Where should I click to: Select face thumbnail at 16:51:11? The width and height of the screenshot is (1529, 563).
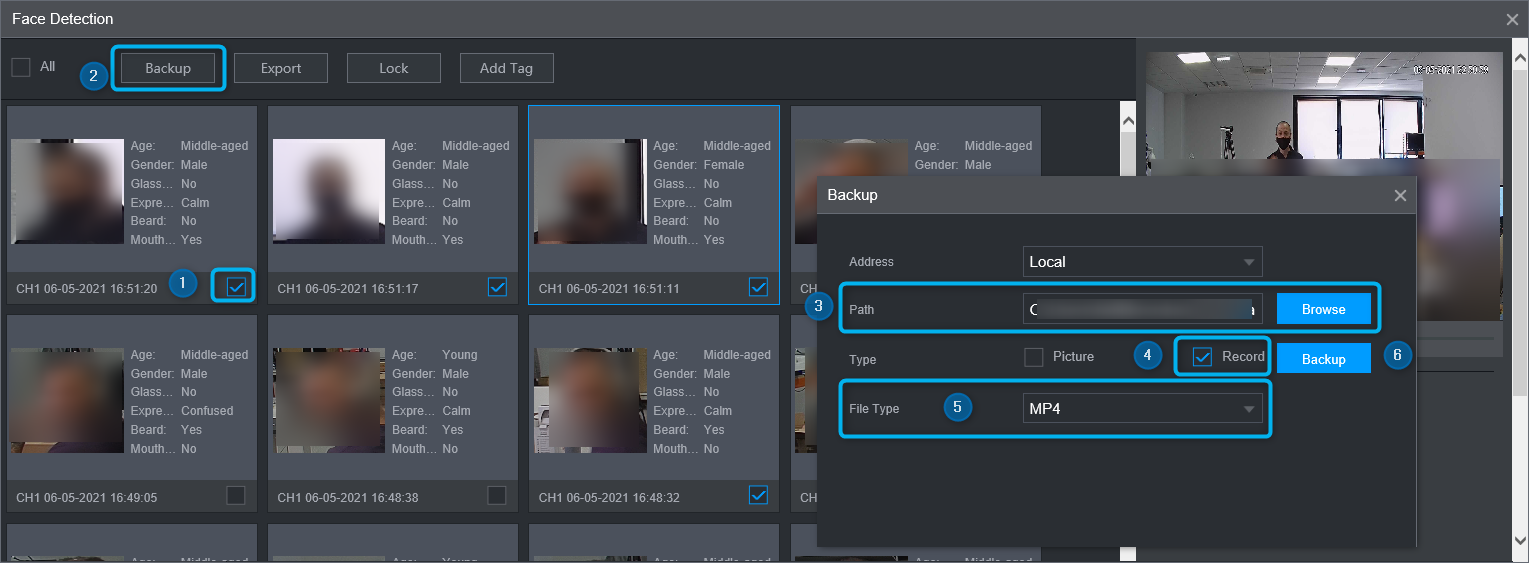[590, 191]
